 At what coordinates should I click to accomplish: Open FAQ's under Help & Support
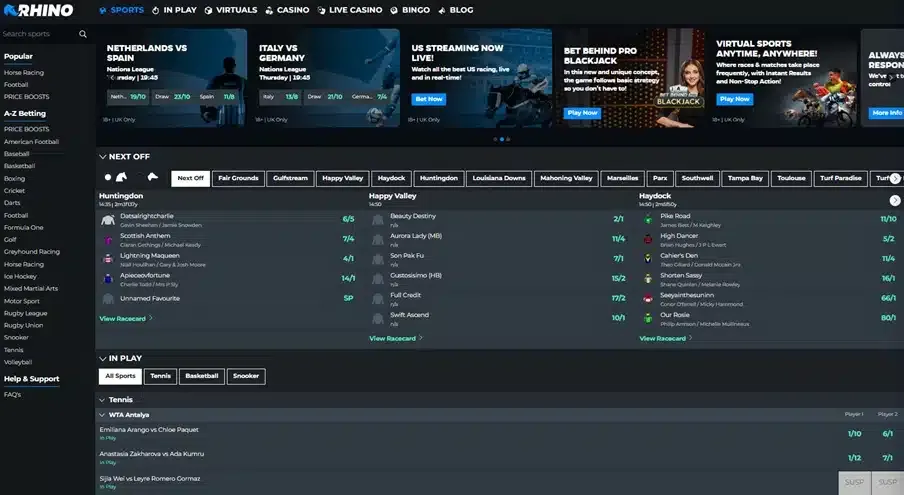pyautogui.click(x=13, y=395)
